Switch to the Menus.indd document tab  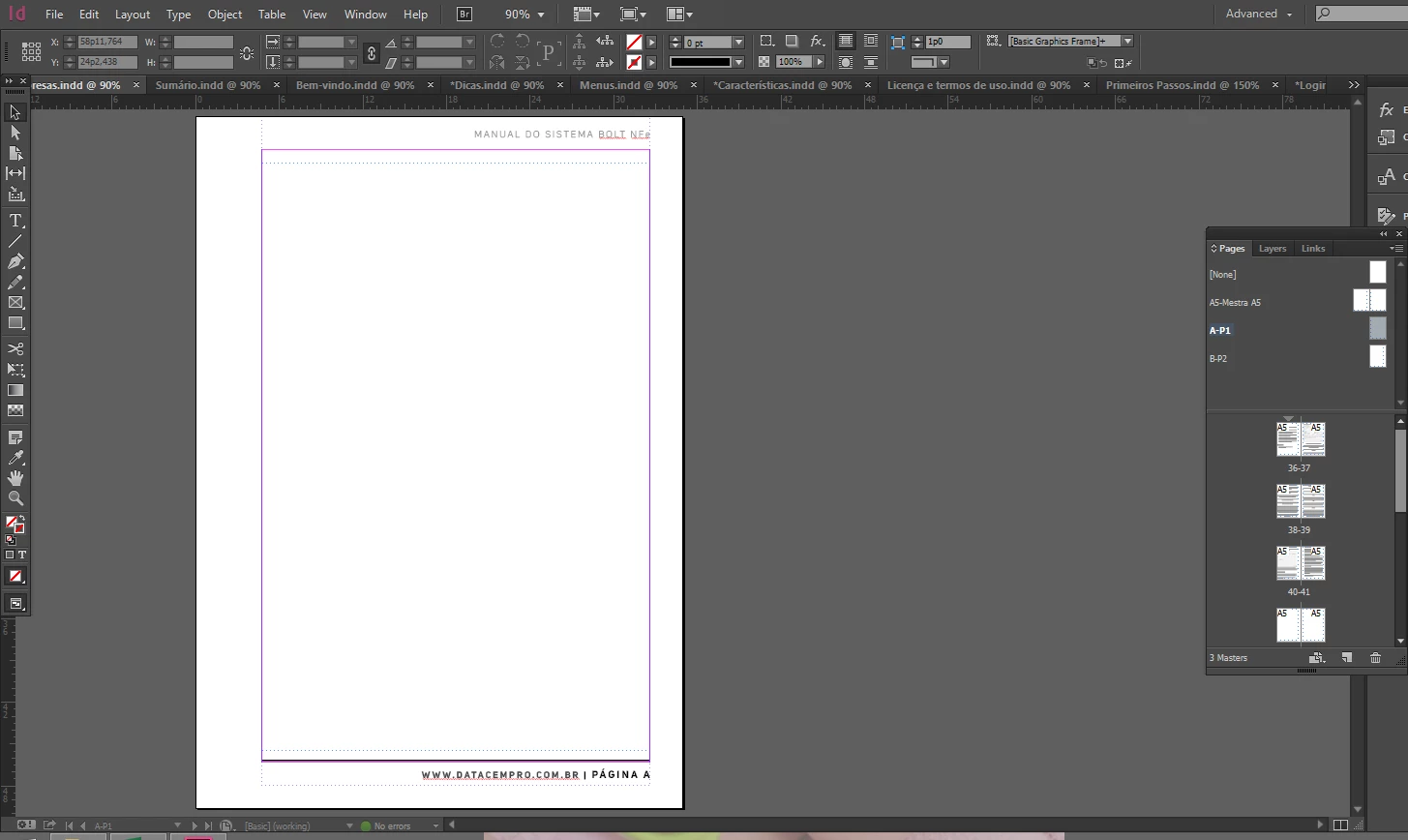pyautogui.click(x=629, y=85)
